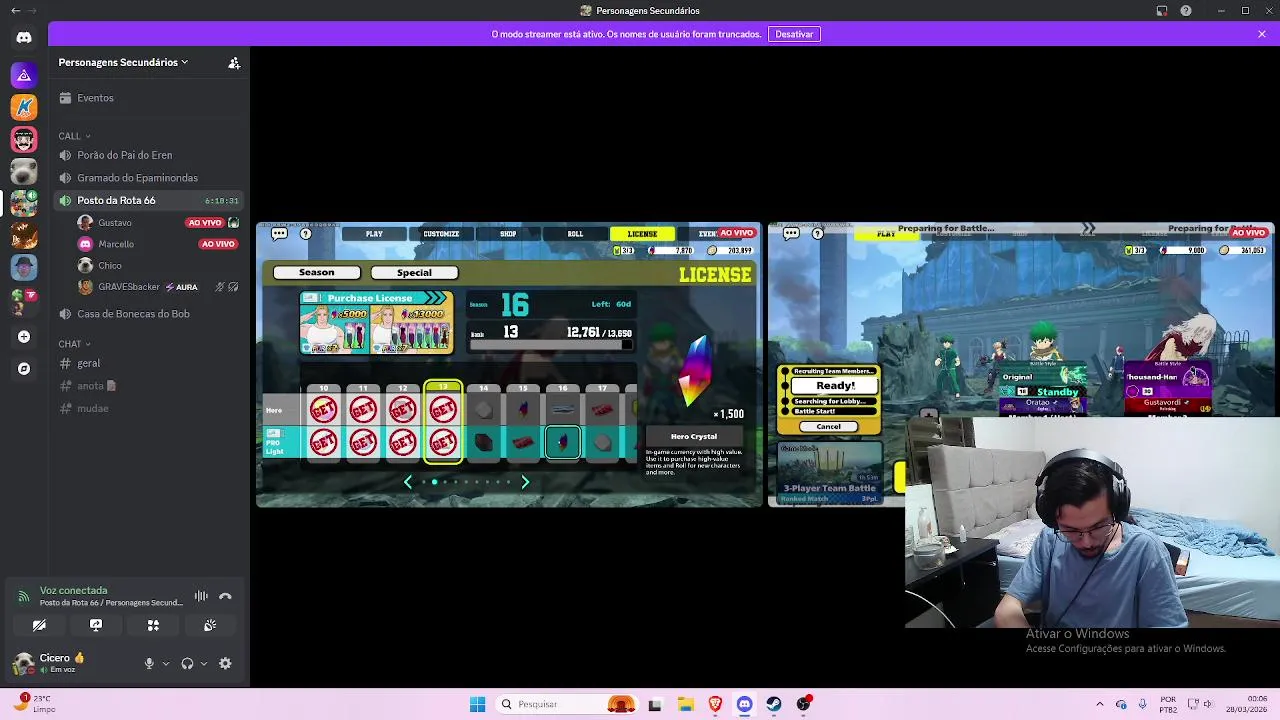The height and width of the screenshot is (720, 1280).
Task: Show hidden system tray icons
Action: click(x=1099, y=704)
